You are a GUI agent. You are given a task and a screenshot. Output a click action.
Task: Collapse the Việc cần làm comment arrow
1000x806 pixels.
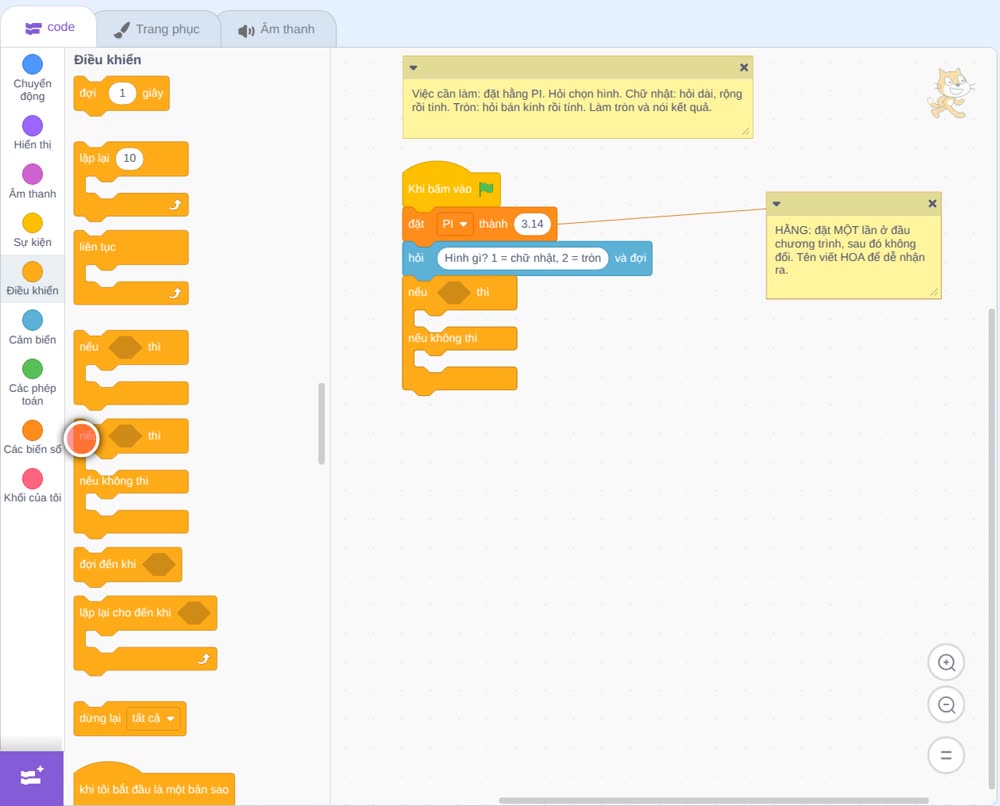coord(413,68)
